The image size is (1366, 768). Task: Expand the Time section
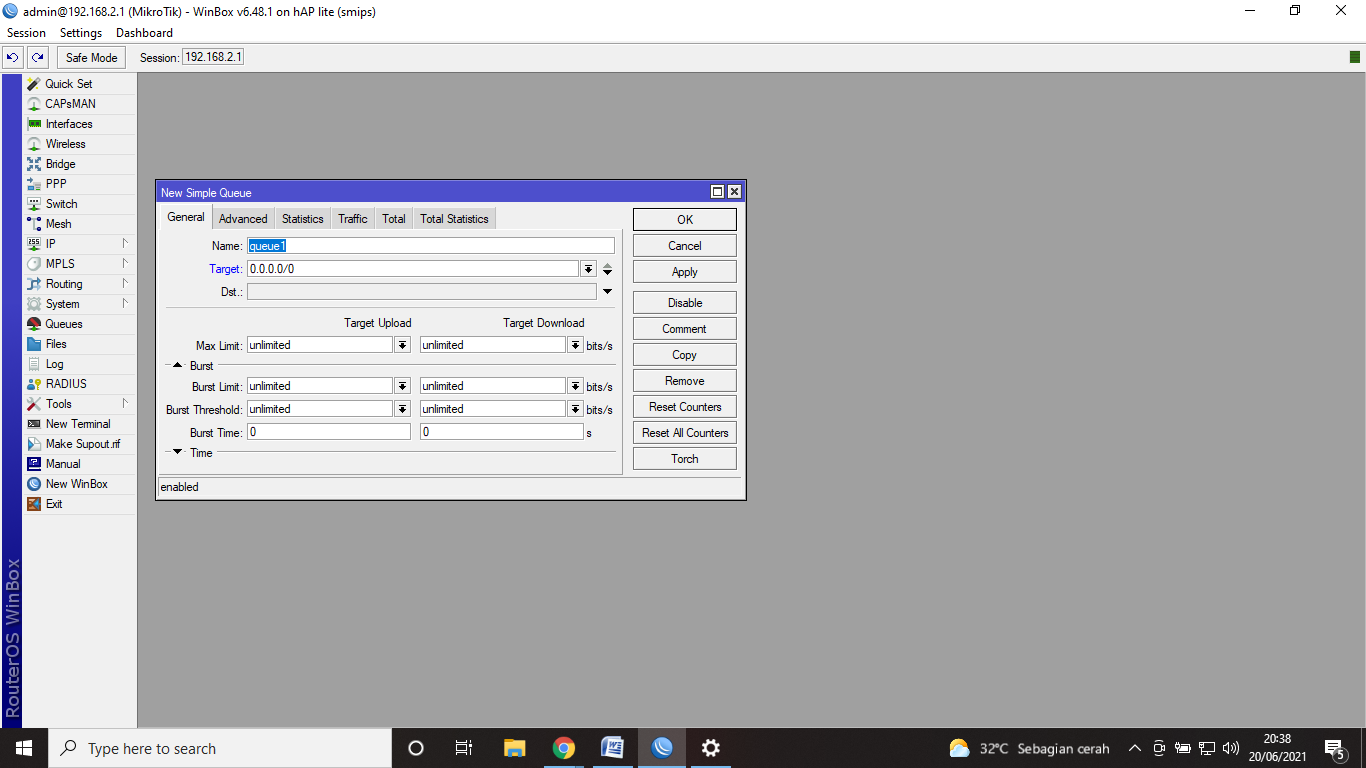click(x=178, y=452)
